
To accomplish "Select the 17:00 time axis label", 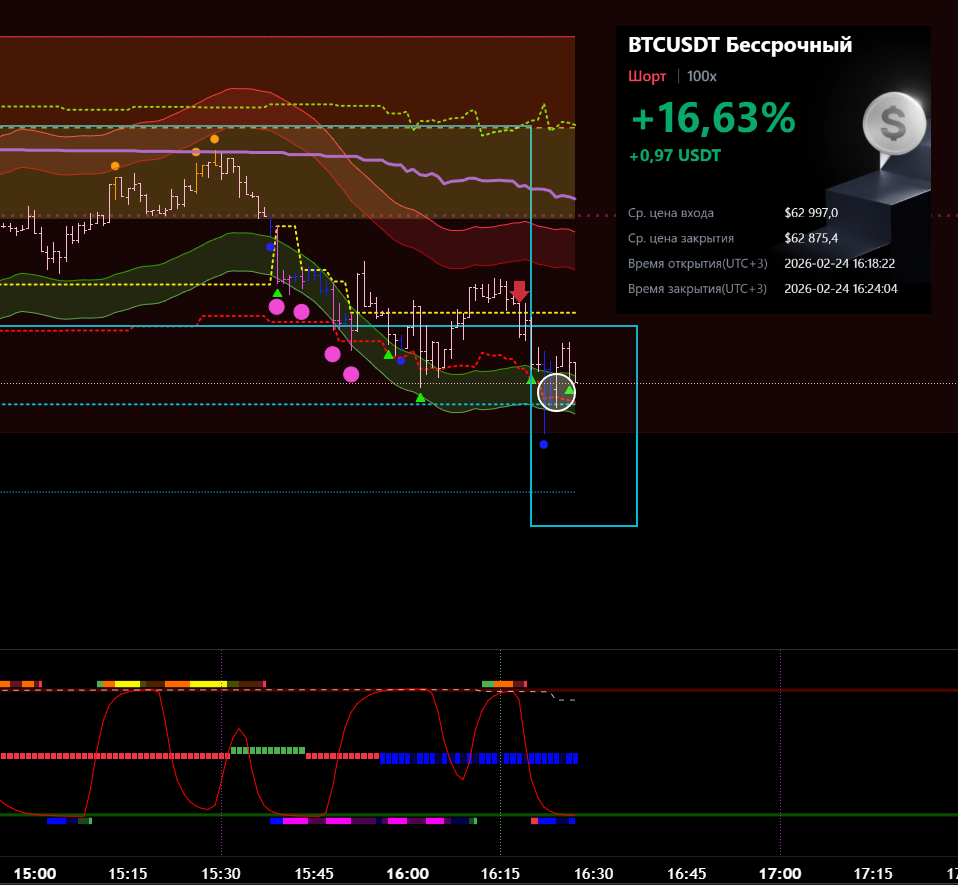I will coord(780,873).
